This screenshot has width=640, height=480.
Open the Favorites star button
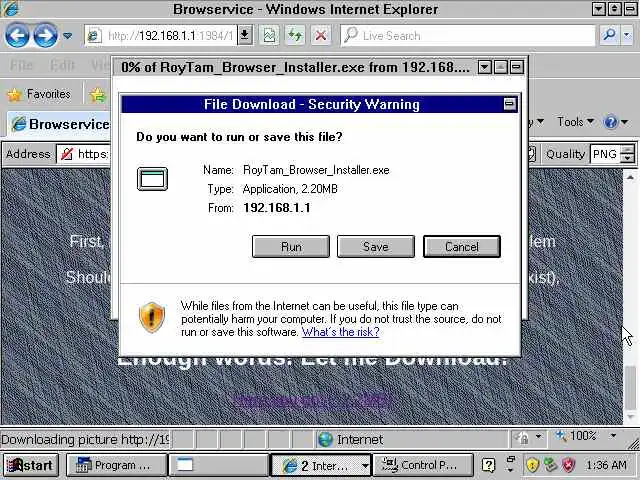(x=39, y=94)
